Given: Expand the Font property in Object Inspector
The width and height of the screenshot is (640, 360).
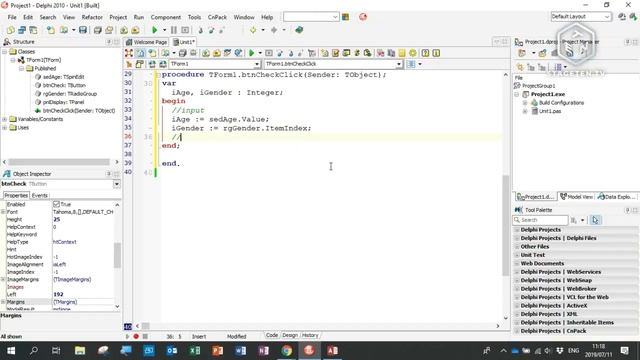Looking at the screenshot, I should (x=3, y=212).
